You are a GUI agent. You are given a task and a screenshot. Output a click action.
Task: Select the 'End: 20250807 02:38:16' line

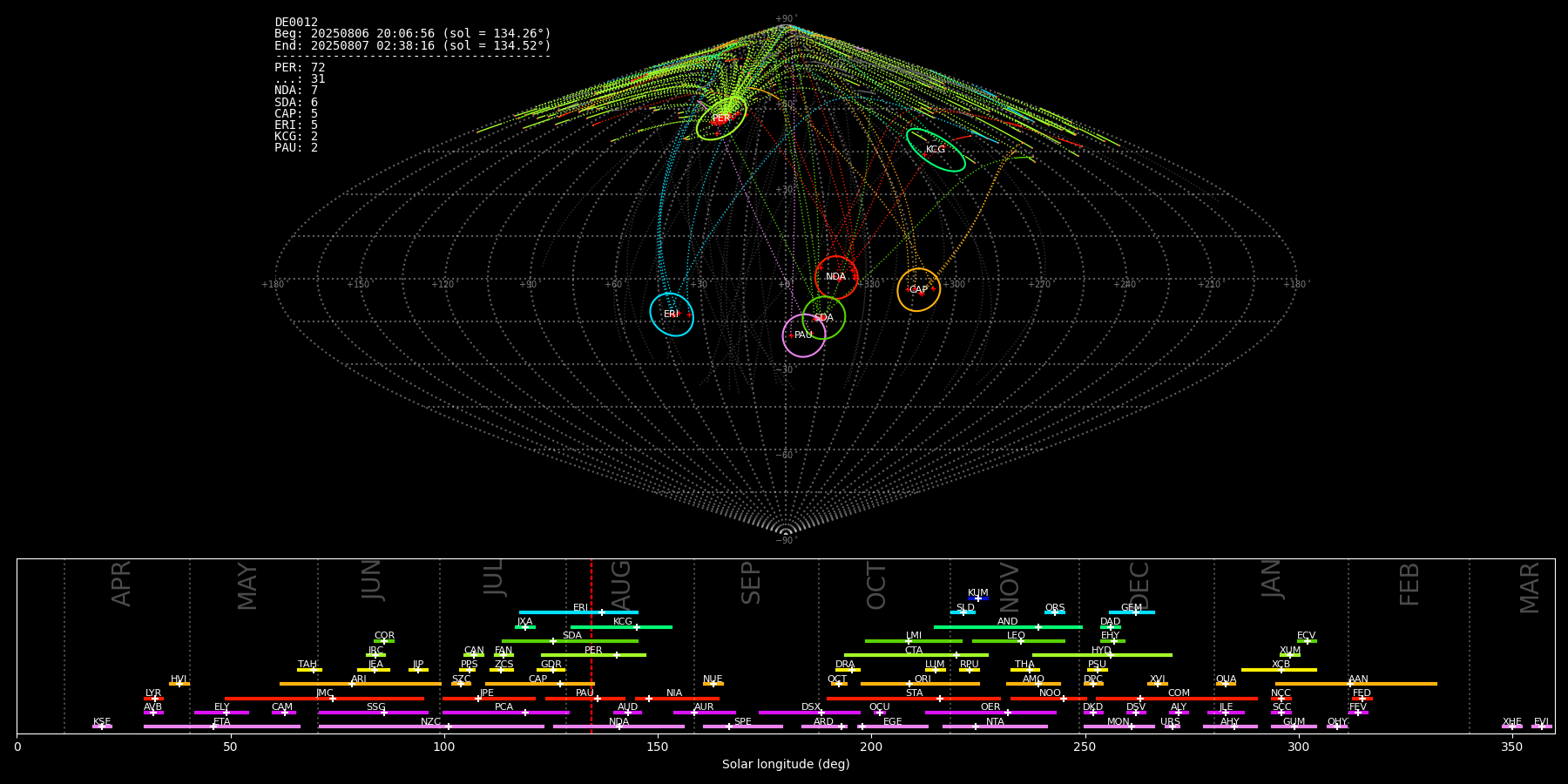tap(413, 45)
